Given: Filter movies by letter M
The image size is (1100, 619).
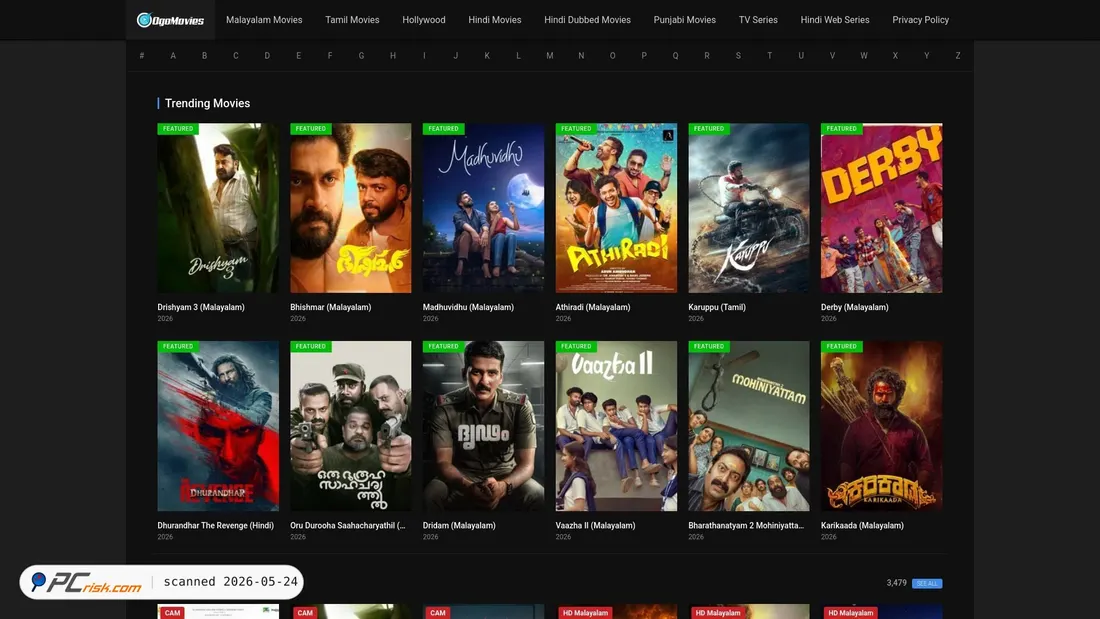Looking at the screenshot, I should point(550,55).
